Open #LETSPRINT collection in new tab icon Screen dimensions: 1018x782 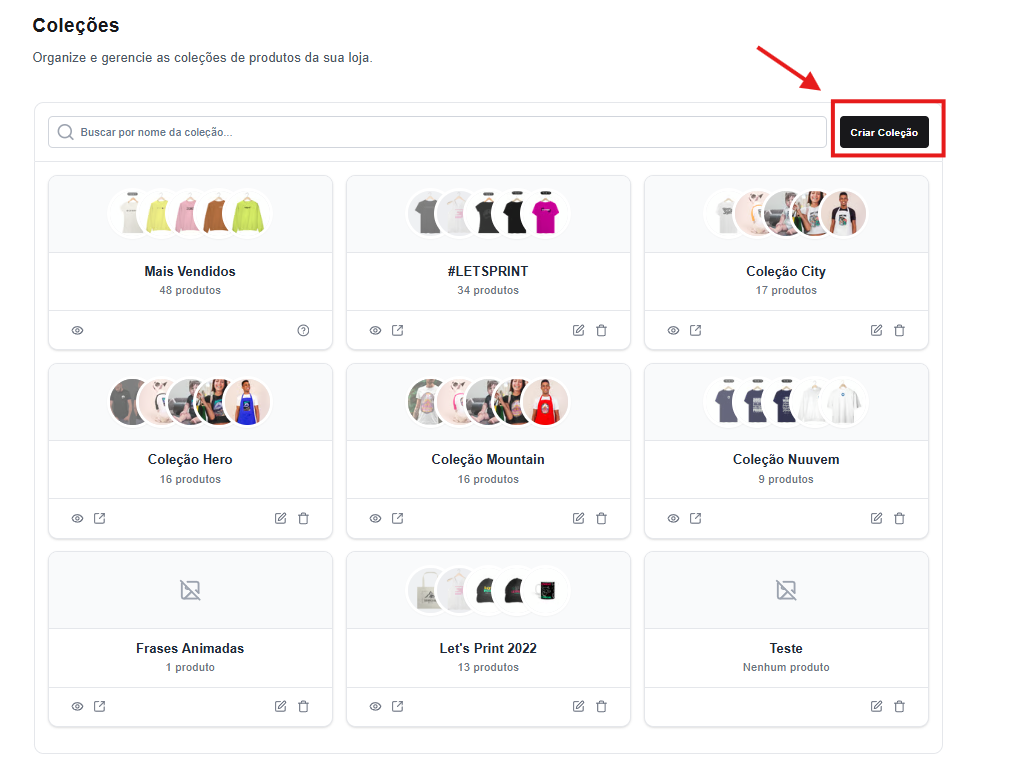[397, 330]
